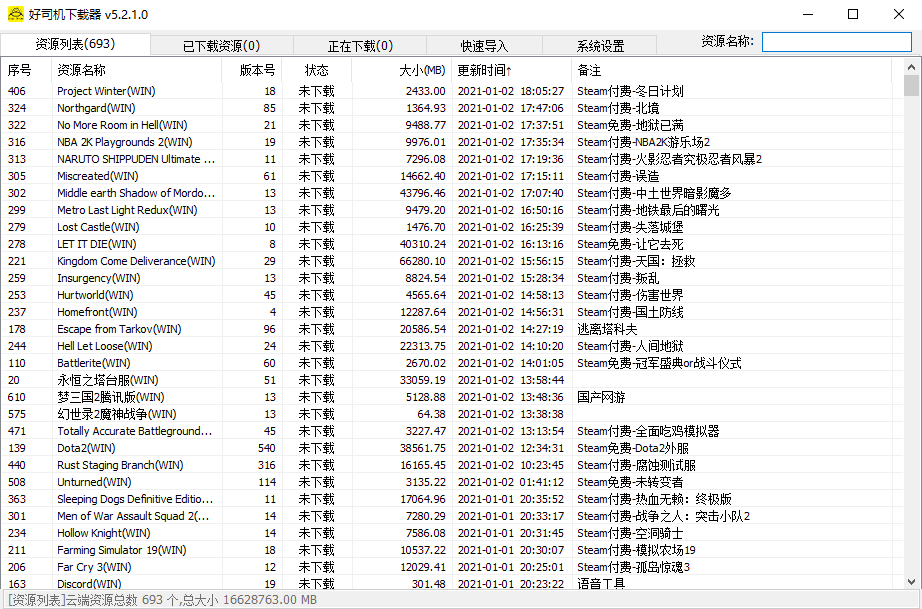Select Project Winter(WIN) row
This screenshot has height=609, width=922.
452,91
